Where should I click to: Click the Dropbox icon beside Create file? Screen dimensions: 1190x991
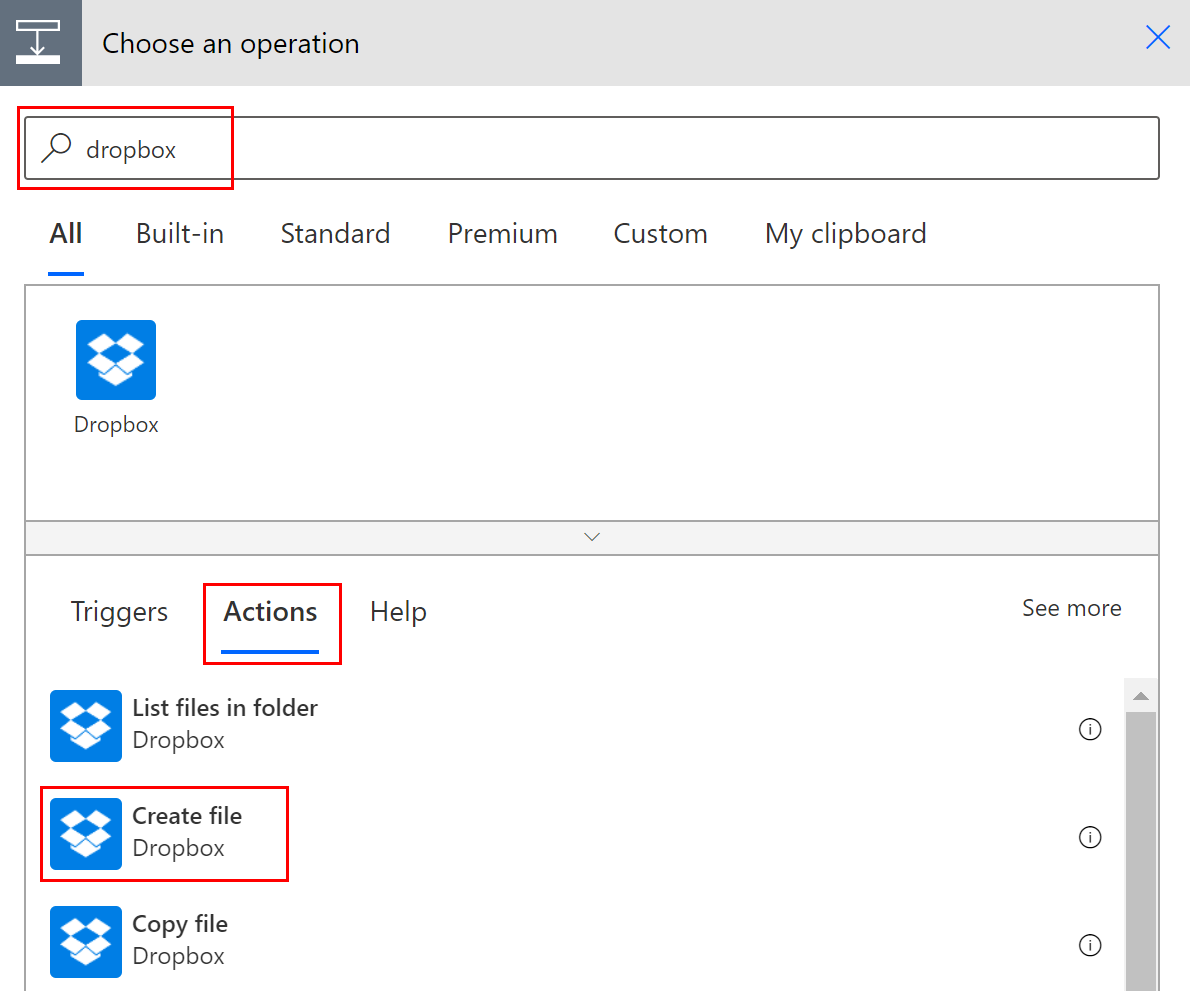(x=85, y=834)
